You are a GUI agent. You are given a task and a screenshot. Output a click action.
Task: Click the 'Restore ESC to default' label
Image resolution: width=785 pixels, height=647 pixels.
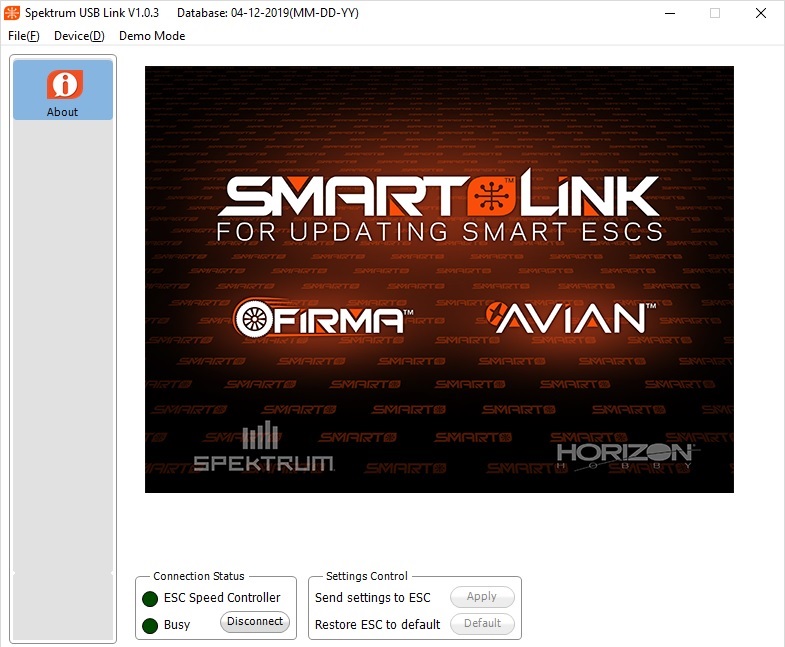(377, 625)
